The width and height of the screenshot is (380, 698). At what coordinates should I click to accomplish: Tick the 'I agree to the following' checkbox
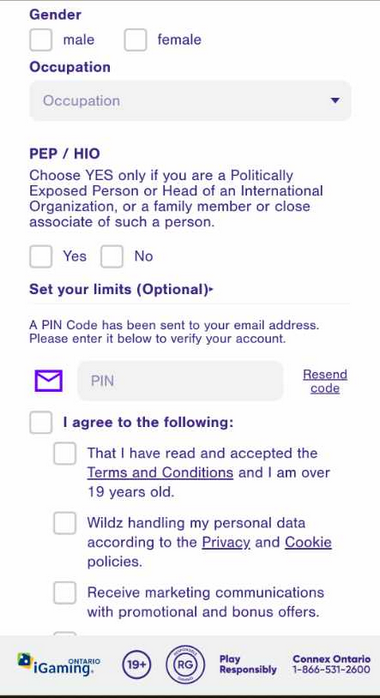pos(41,422)
